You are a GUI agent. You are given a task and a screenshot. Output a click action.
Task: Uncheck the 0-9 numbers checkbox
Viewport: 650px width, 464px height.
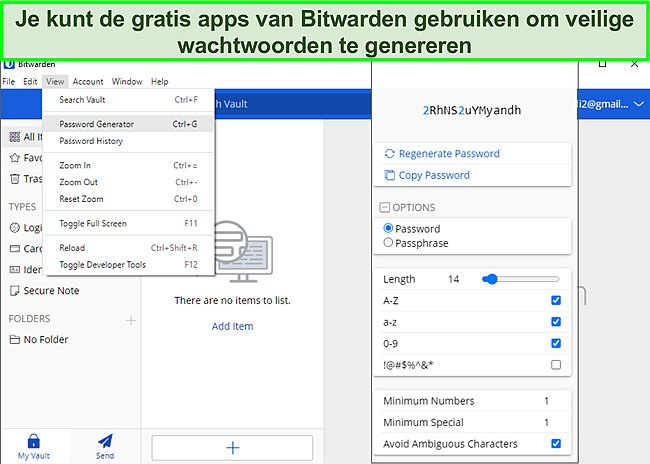coord(556,343)
